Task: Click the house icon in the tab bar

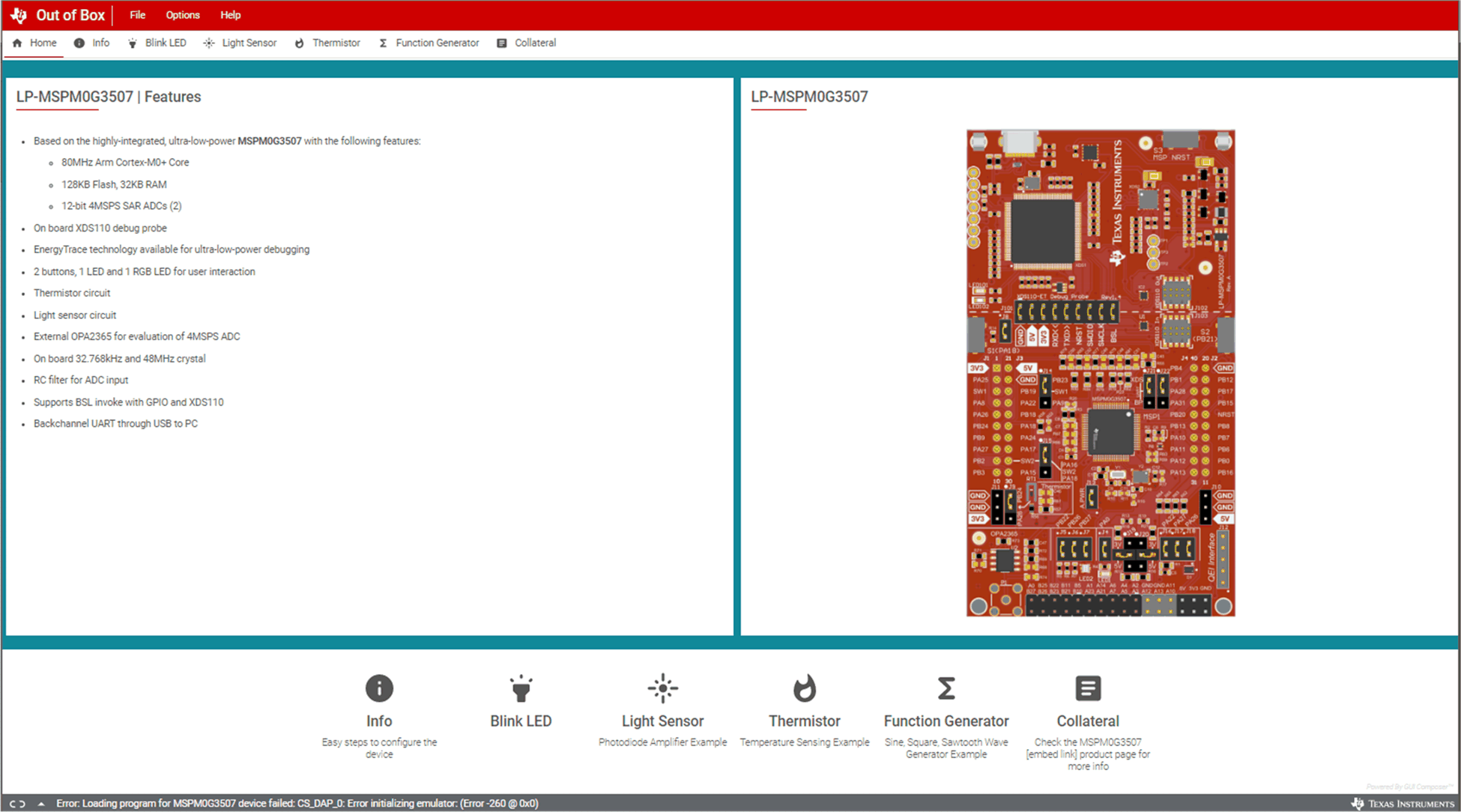Action: point(17,43)
